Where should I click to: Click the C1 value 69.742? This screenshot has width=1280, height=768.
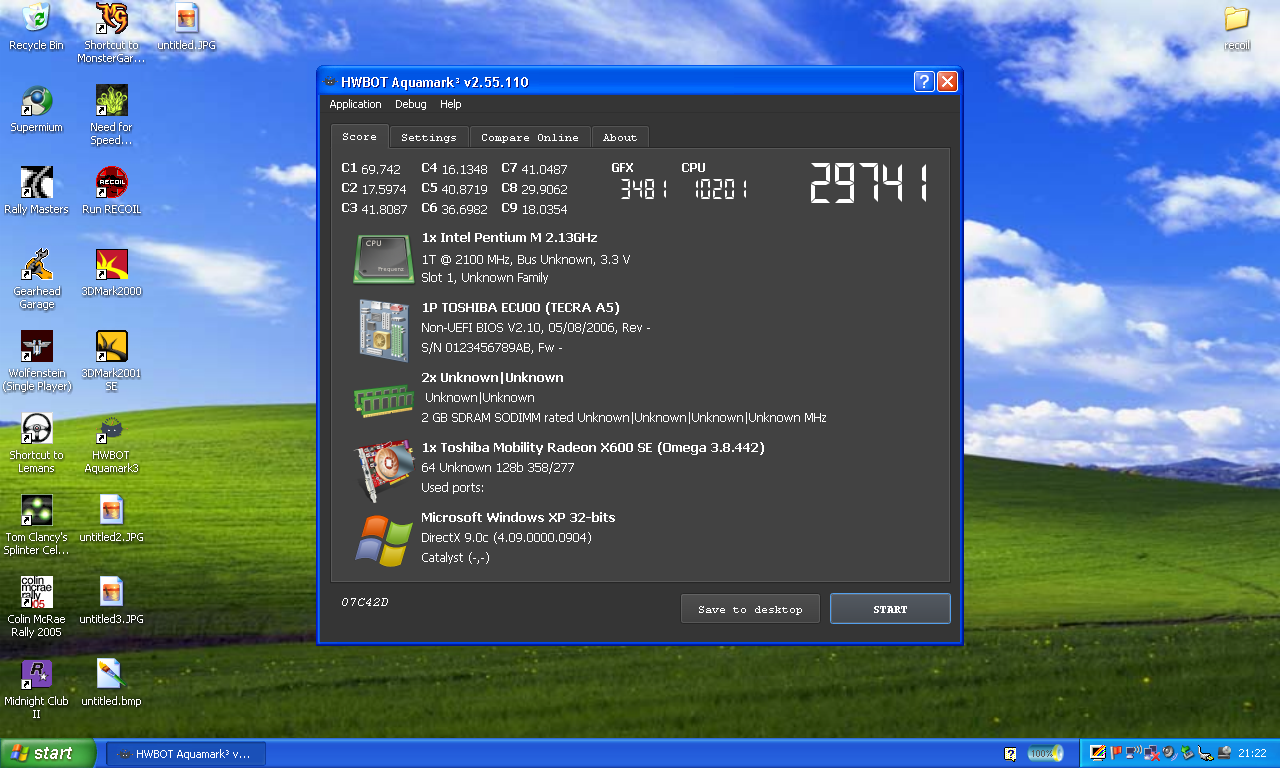coord(381,169)
